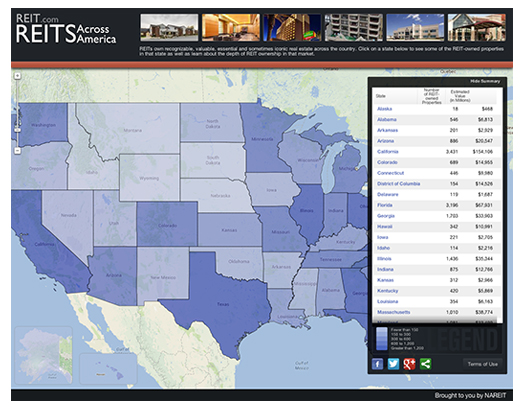Viewport: 525px width, 410px height.
Task: Click Missouri on the map
Action: coord(281,231)
